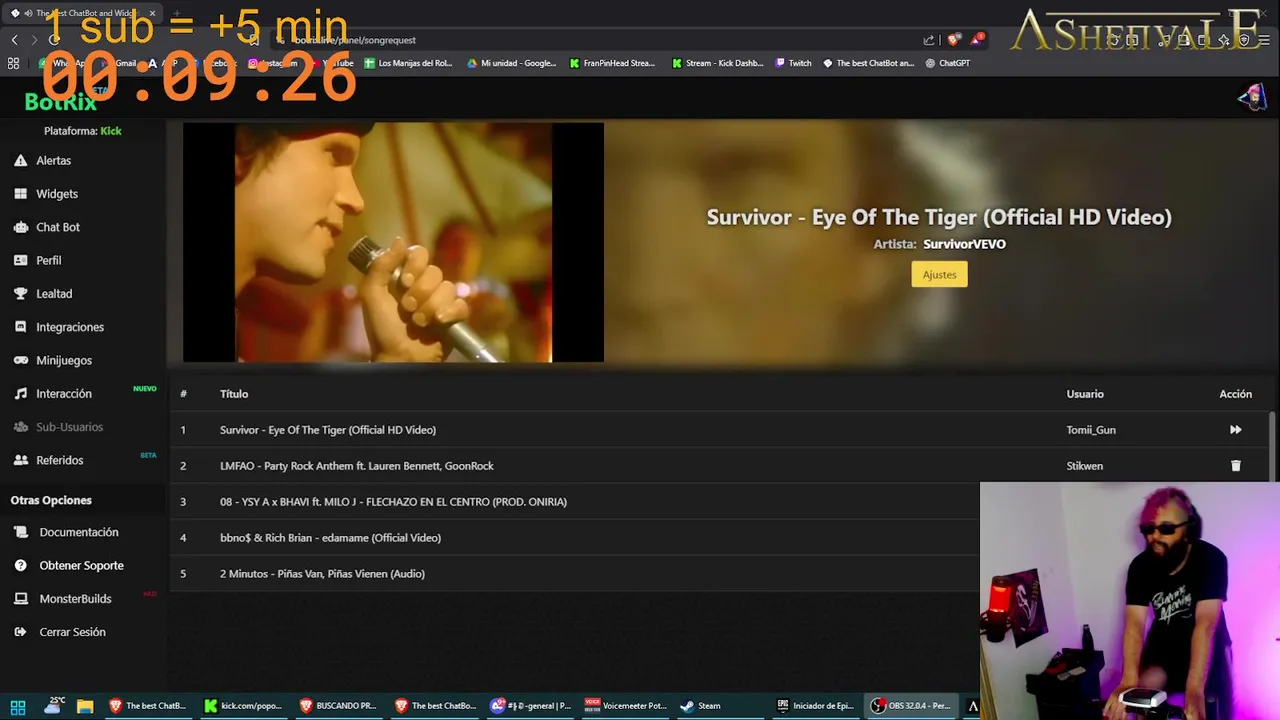
Task: Click the Stikwen username
Action: click(1085, 466)
